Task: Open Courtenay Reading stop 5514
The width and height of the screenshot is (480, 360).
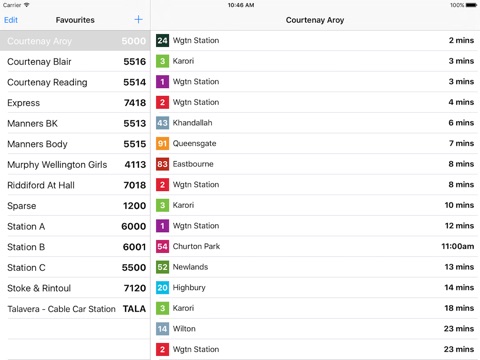Action: pos(75,82)
